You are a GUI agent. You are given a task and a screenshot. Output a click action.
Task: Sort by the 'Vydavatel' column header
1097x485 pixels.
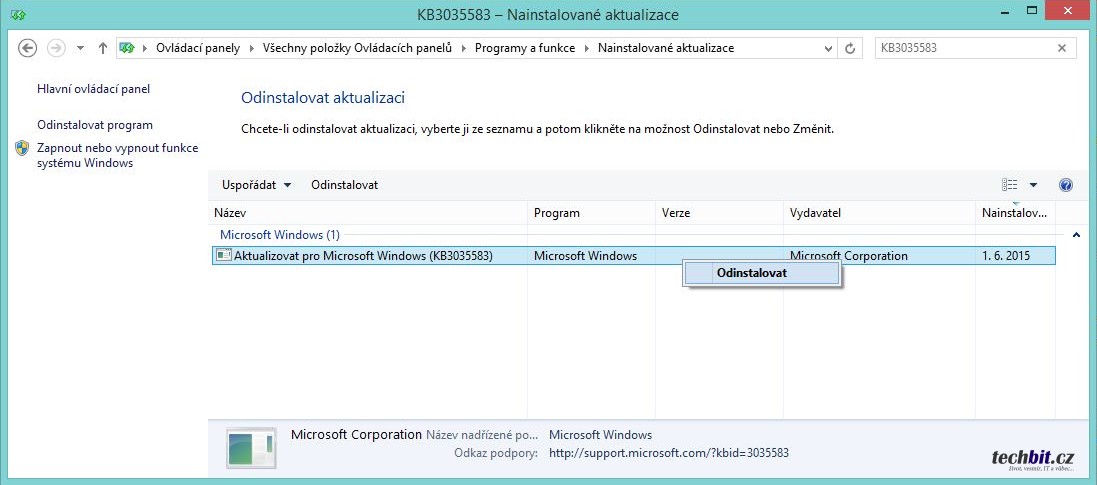tap(879, 213)
